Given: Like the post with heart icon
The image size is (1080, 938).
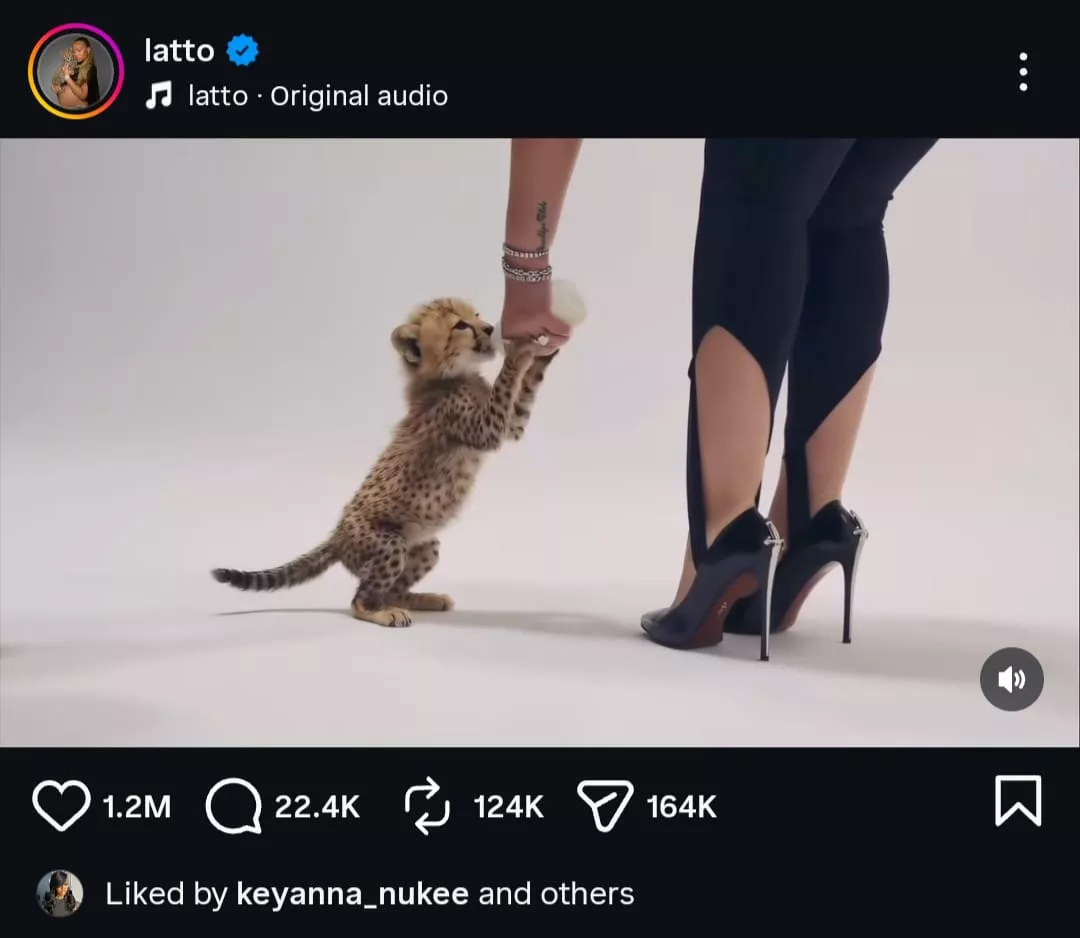Looking at the screenshot, I should 61,805.
